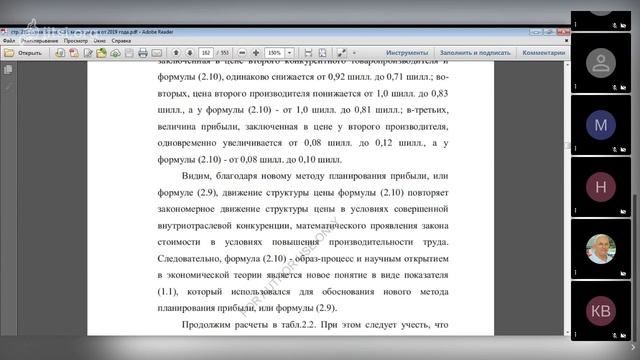
Task: Click the text "Продолжим расчеты в табл.2.2."
Action: pos(249,325)
